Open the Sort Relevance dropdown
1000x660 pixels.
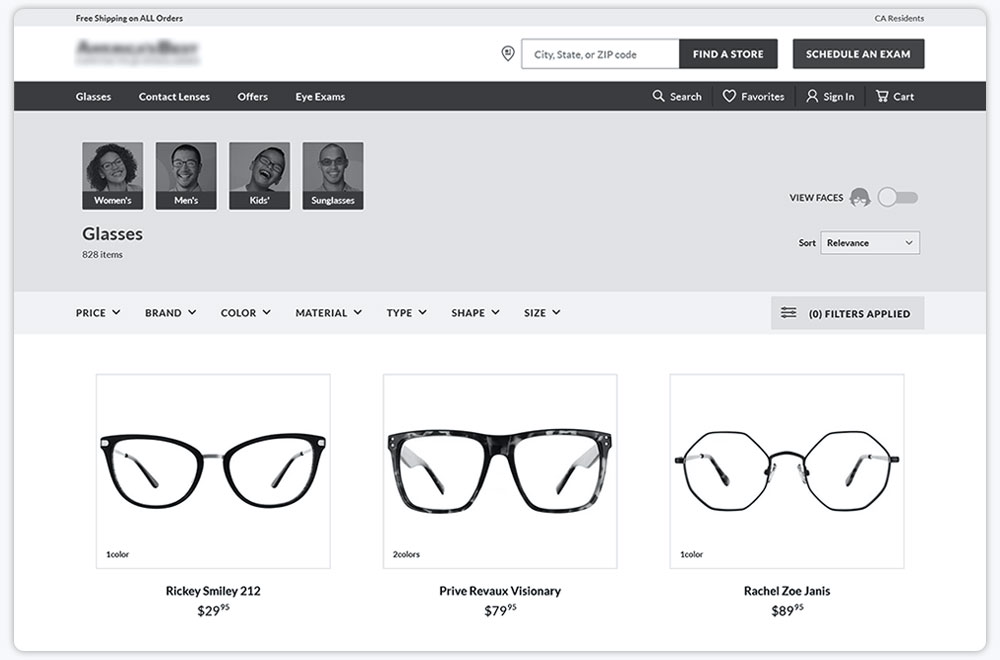click(869, 243)
